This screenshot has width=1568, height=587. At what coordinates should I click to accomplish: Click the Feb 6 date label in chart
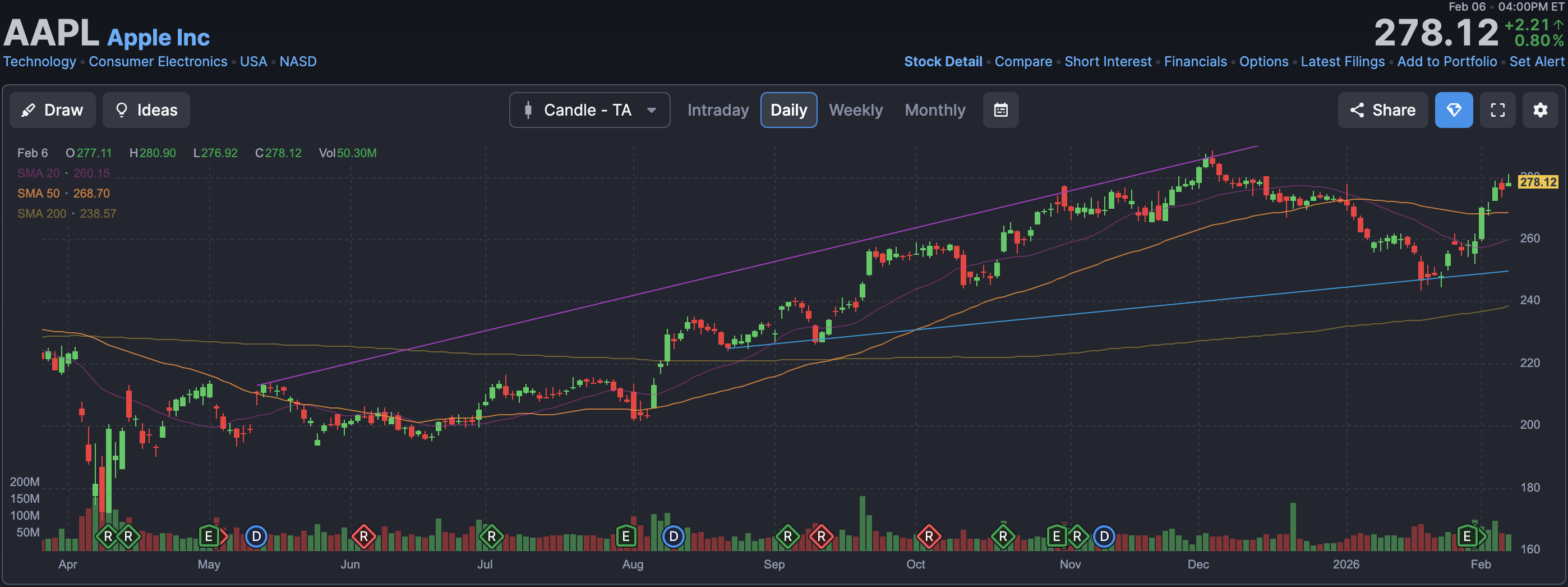(33, 153)
